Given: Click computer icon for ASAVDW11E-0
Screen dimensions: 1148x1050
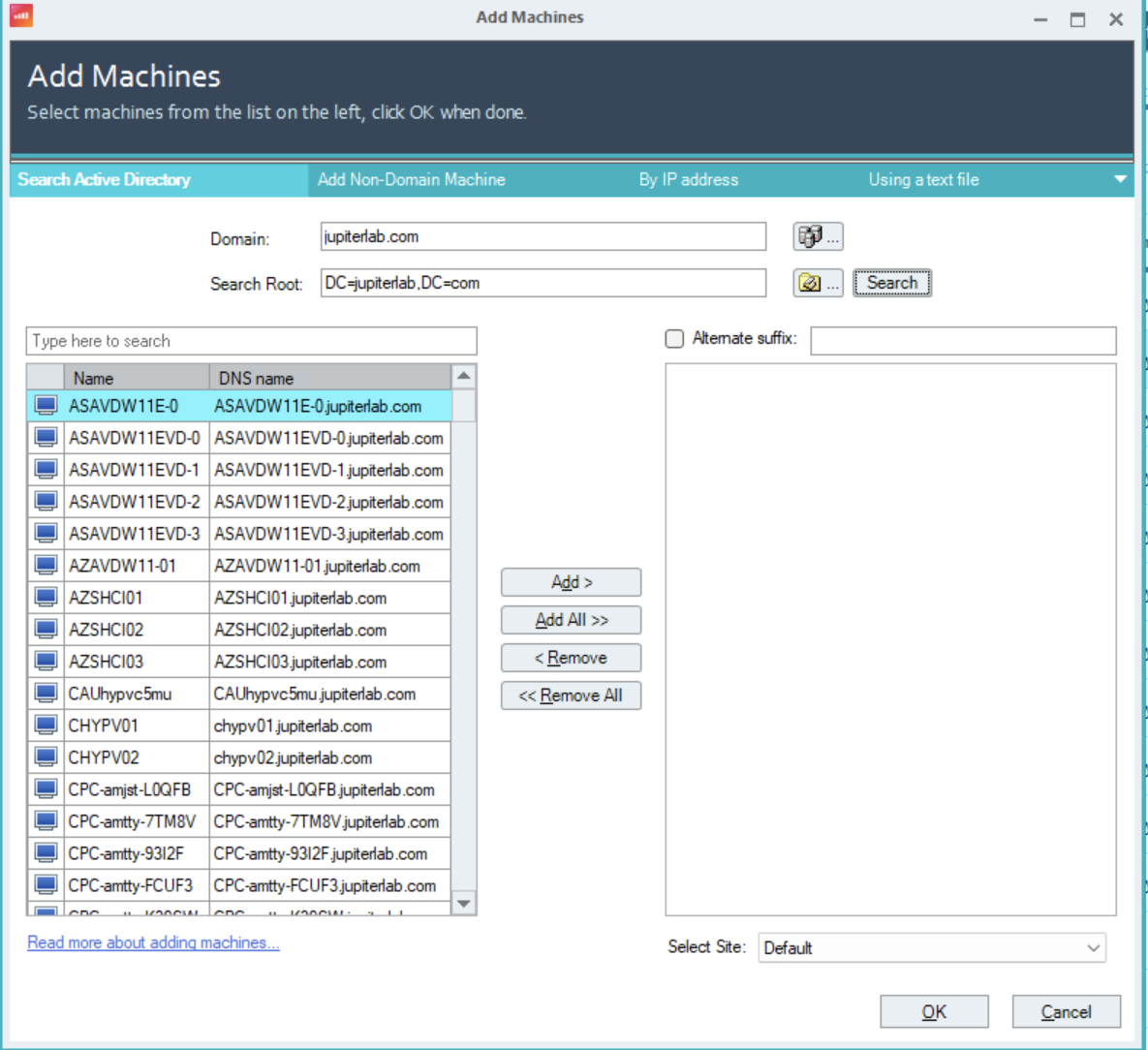Looking at the screenshot, I should point(47,406).
